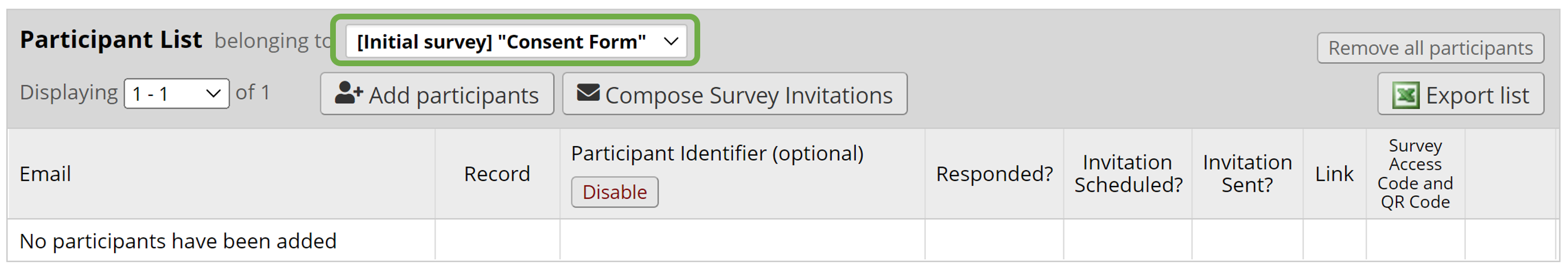
Task: Open the "Consent Form" survey dropdown
Action: [x=516, y=42]
